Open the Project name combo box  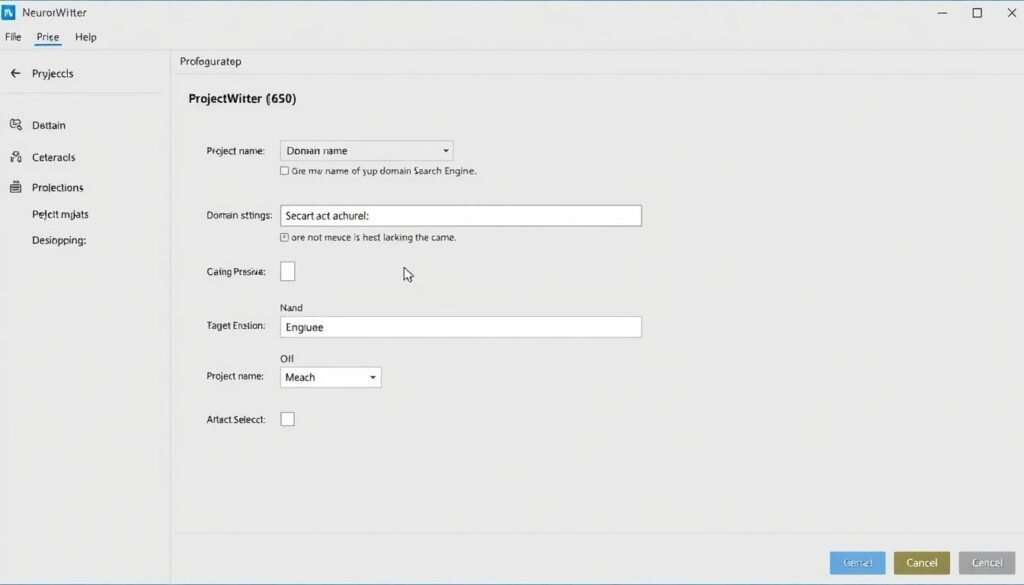click(366, 150)
